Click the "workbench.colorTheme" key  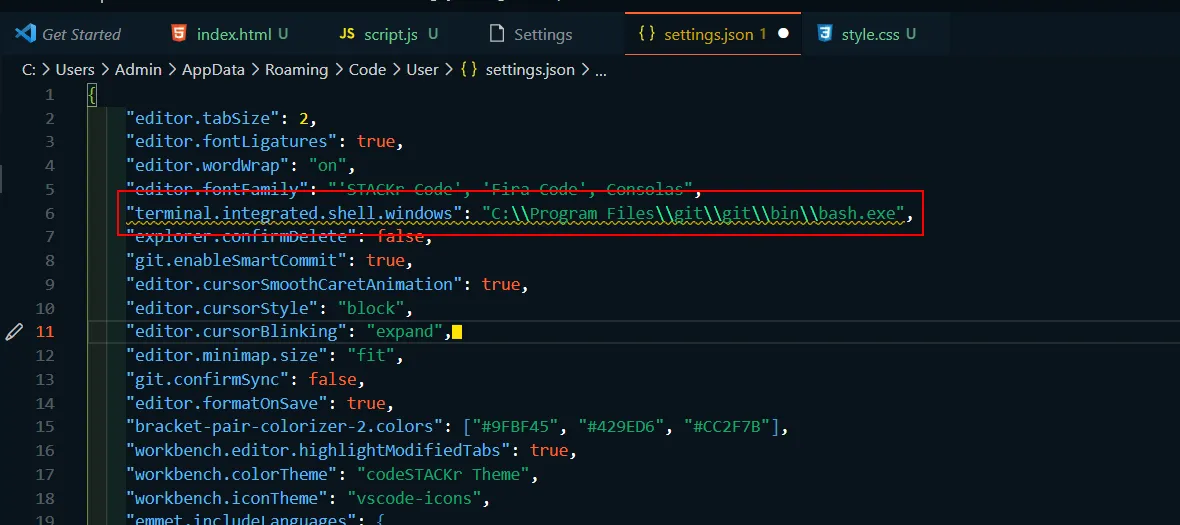(232, 475)
